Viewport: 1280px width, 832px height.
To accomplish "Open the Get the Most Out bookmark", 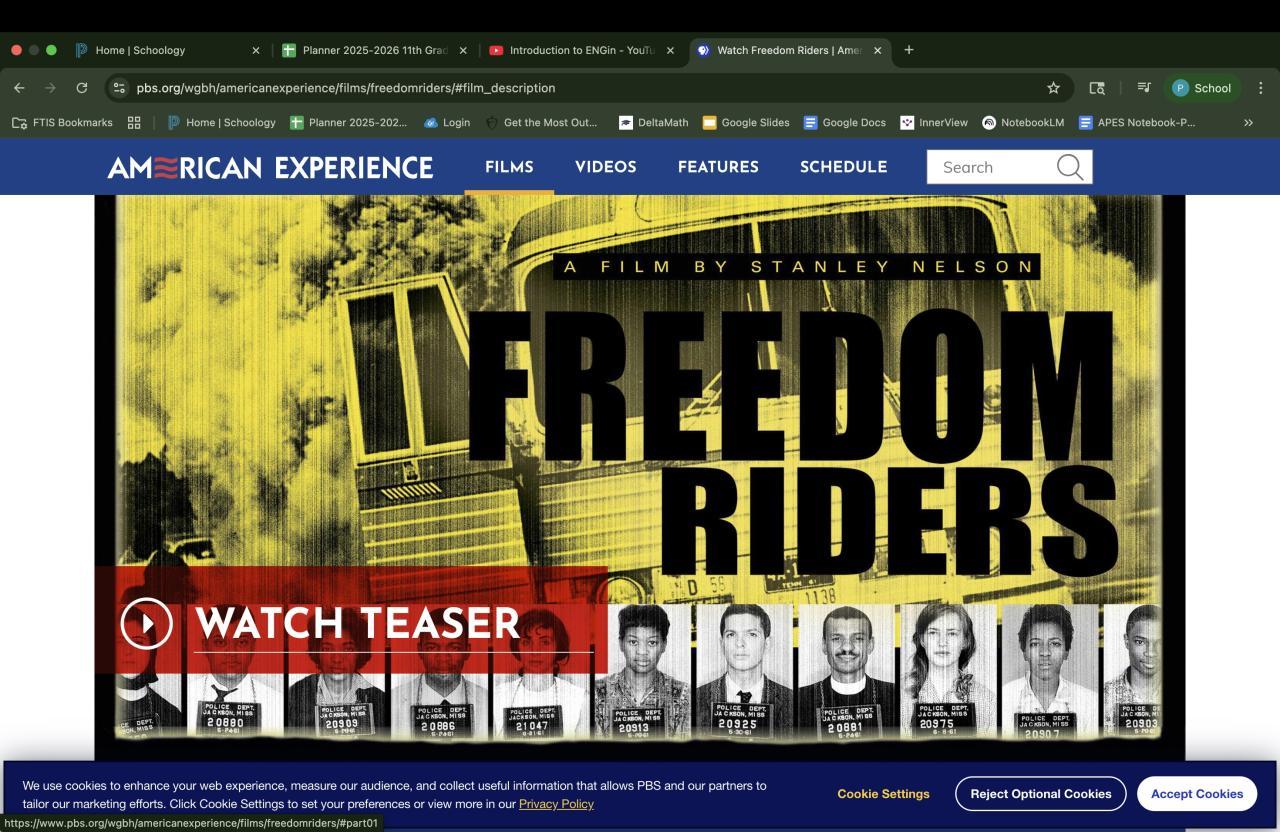I will [541, 122].
